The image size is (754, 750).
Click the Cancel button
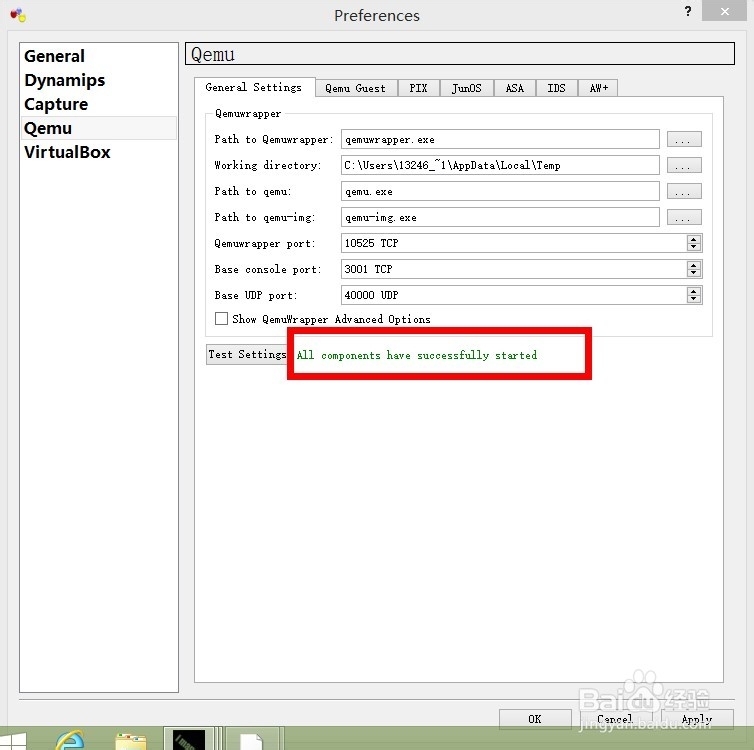coord(616,719)
